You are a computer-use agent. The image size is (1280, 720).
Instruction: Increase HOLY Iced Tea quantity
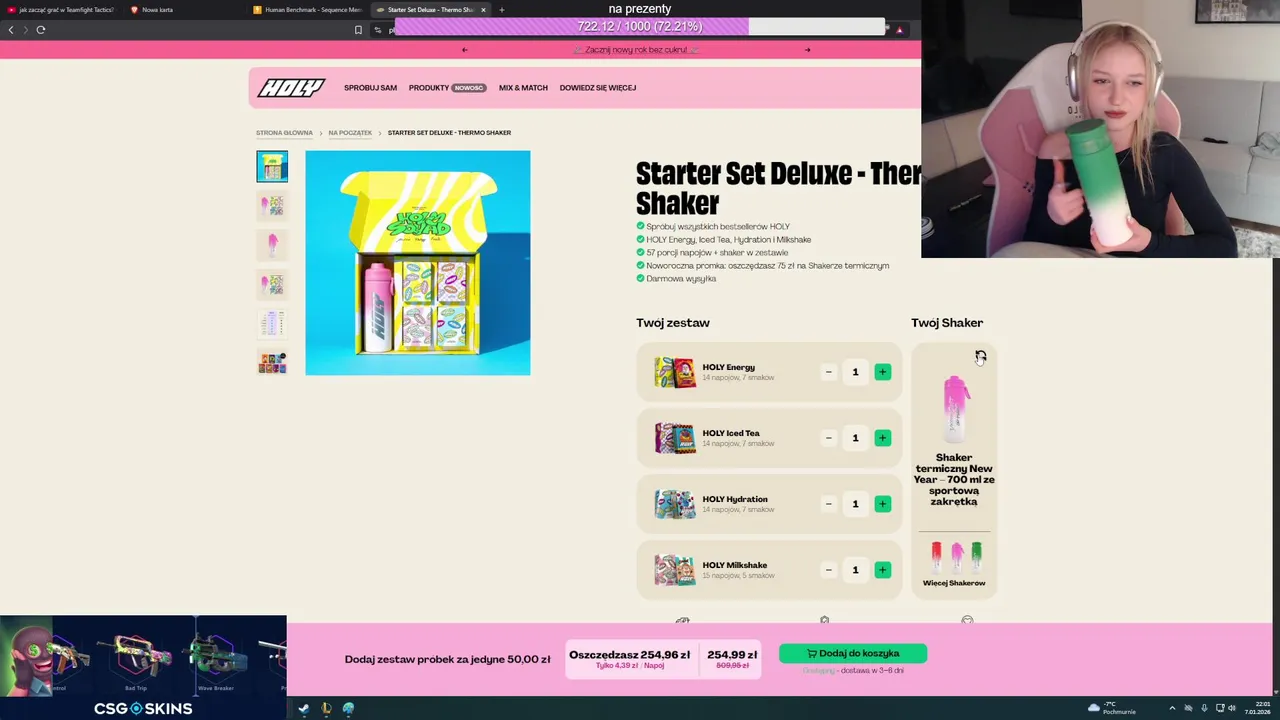pyautogui.click(x=882, y=438)
